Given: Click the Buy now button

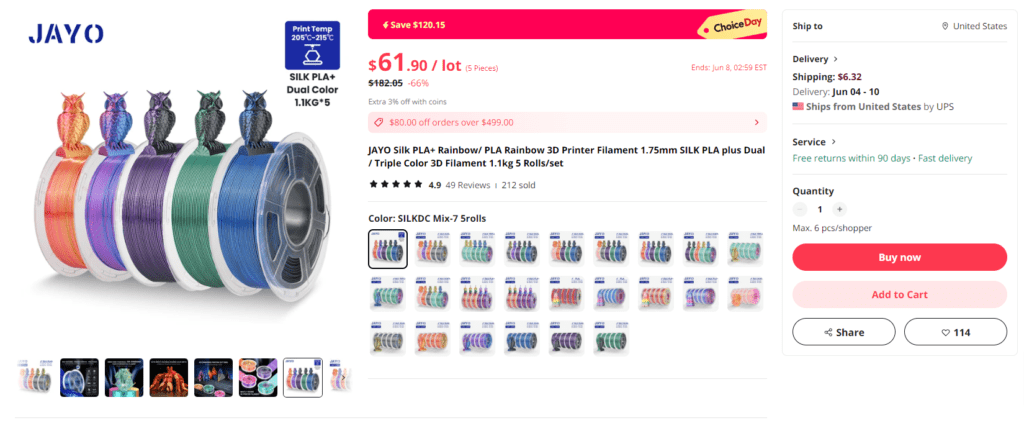Looking at the screenshot, I should tap(899, 257).
